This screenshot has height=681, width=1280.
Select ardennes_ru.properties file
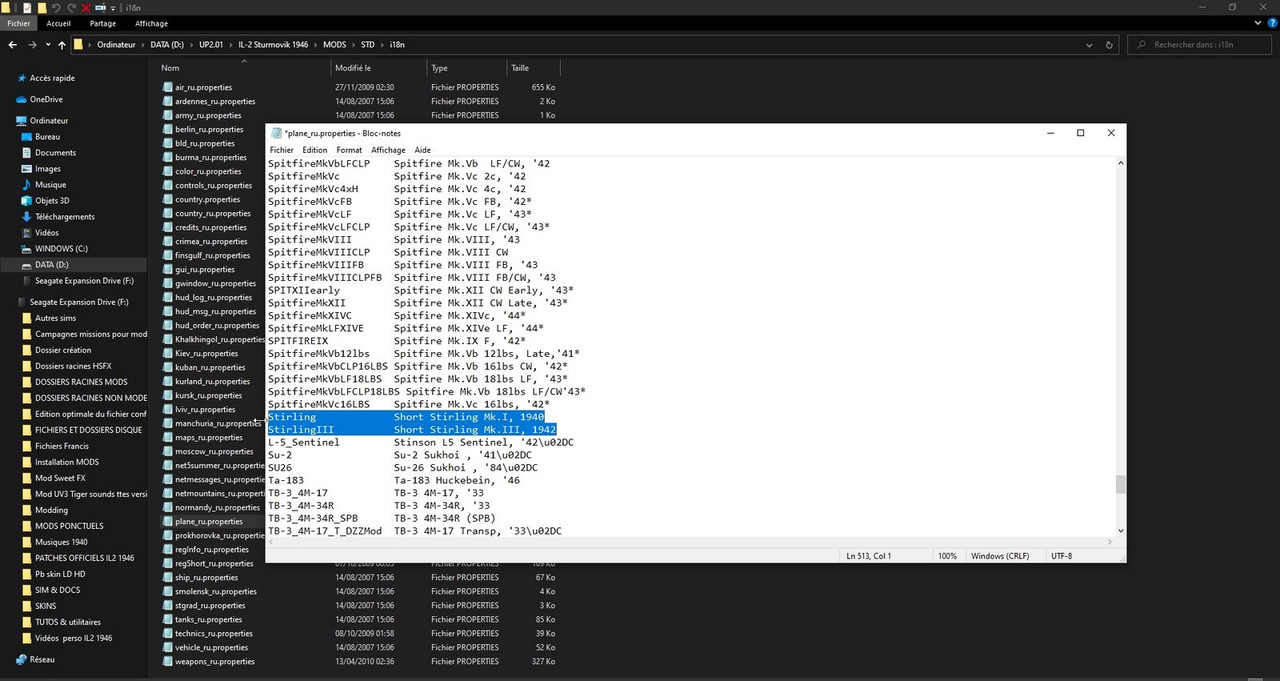(x=215, y=101)
